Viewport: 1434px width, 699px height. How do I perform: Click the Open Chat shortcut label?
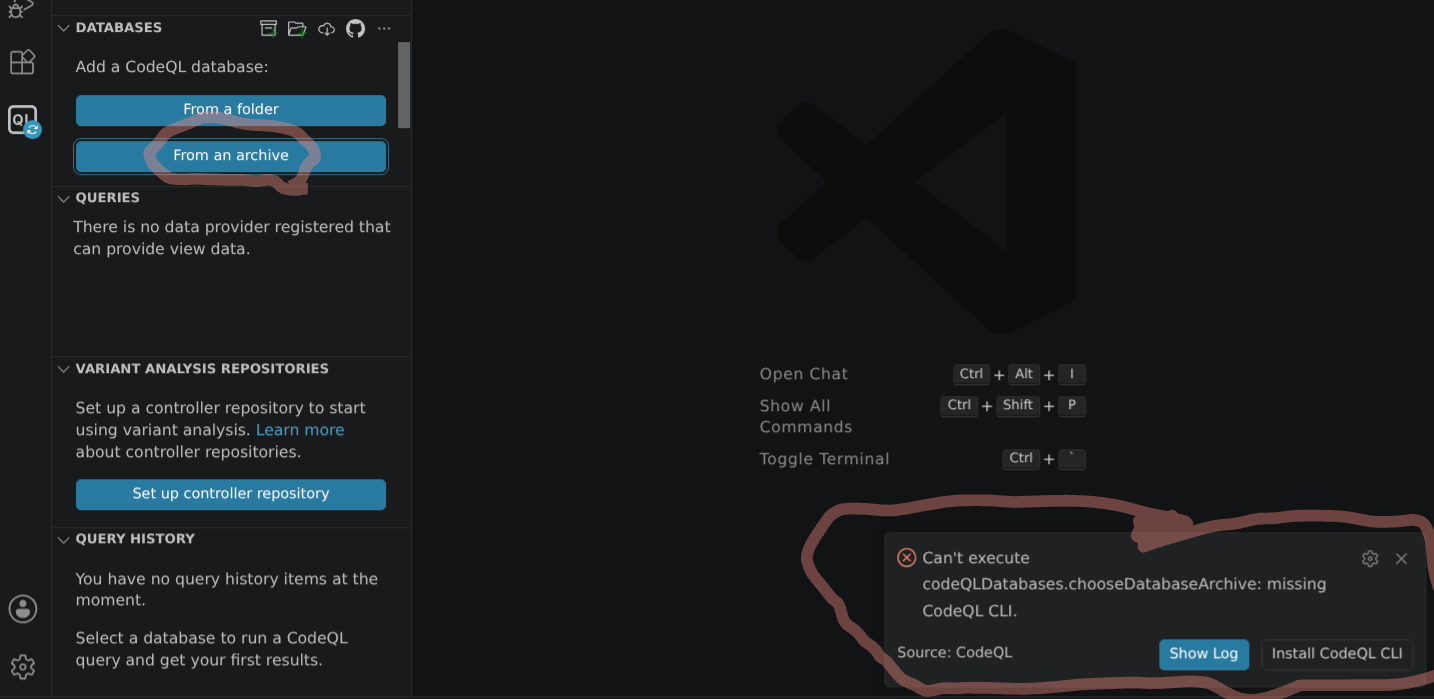pos(804,374)
